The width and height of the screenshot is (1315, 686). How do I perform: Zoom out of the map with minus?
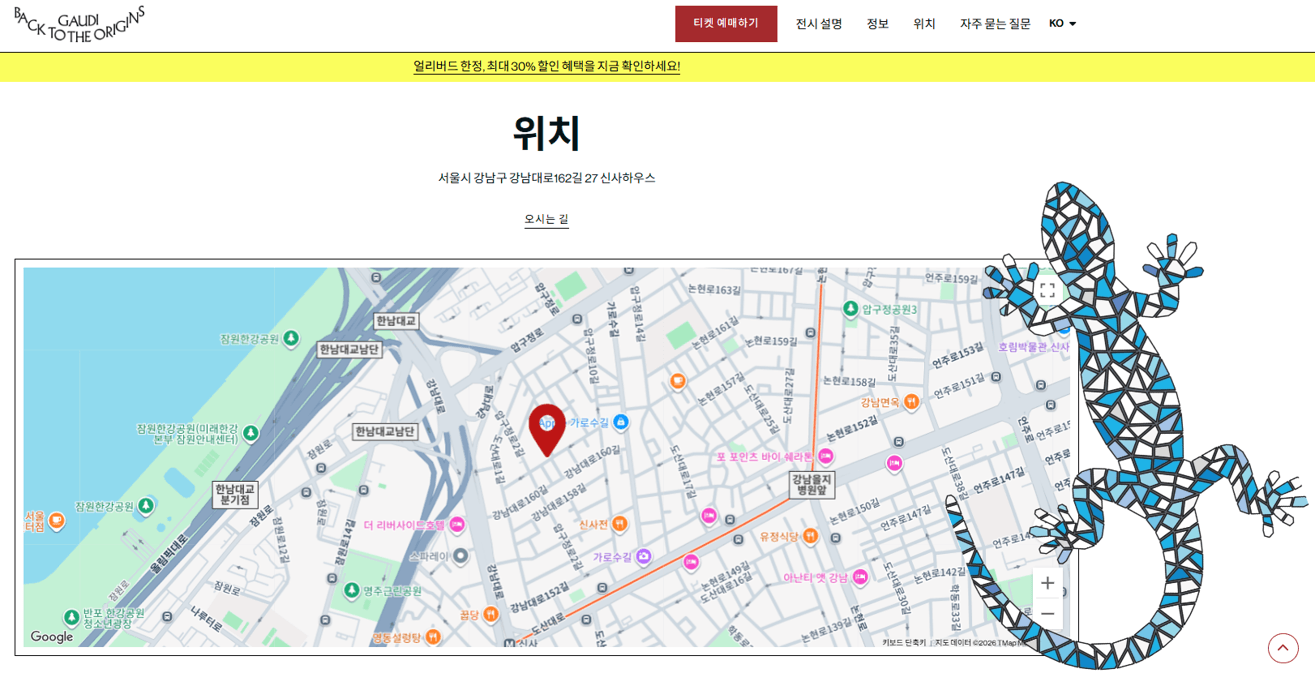coord(1047,614)
